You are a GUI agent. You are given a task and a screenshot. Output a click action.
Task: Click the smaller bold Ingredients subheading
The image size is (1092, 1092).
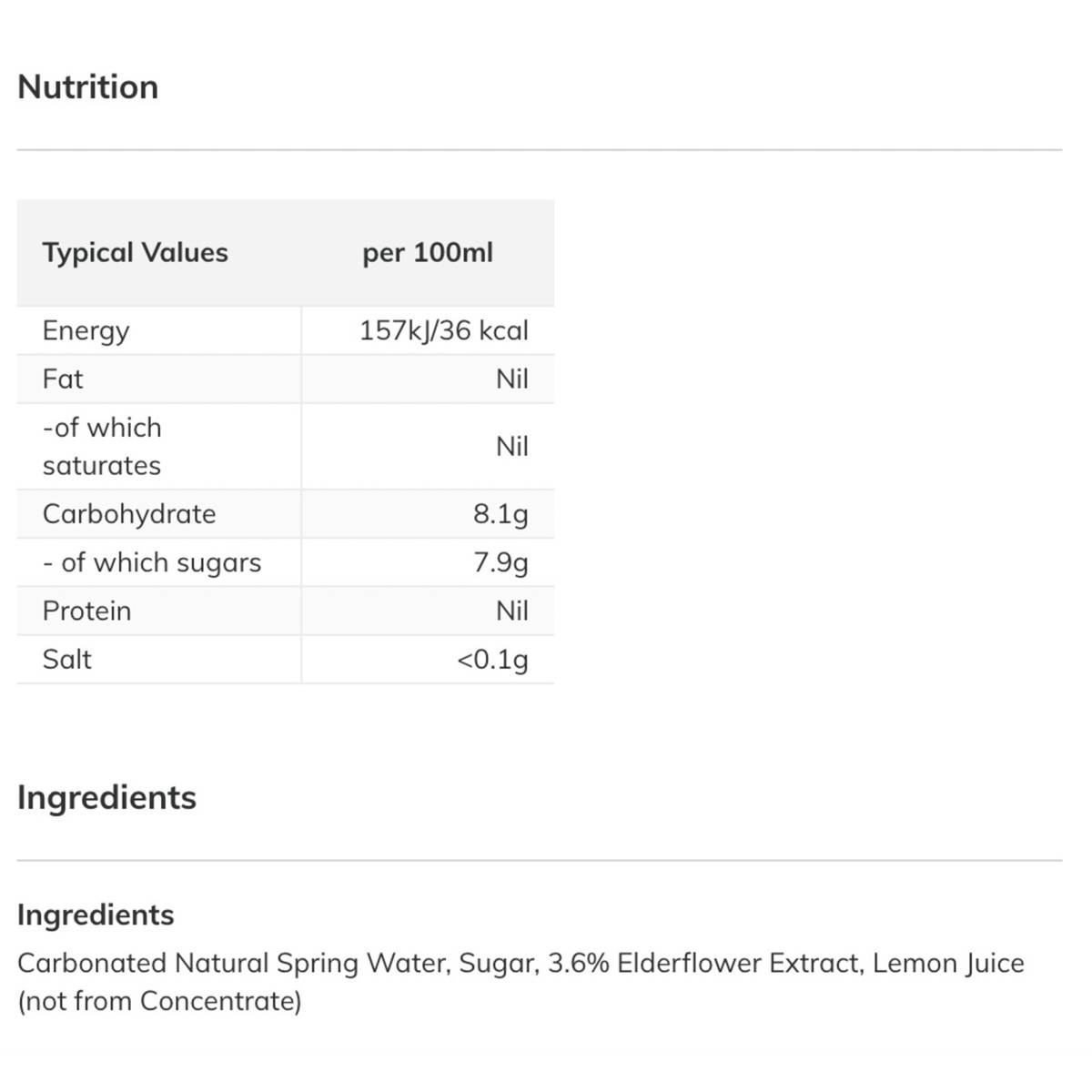[x=96, y=915]
